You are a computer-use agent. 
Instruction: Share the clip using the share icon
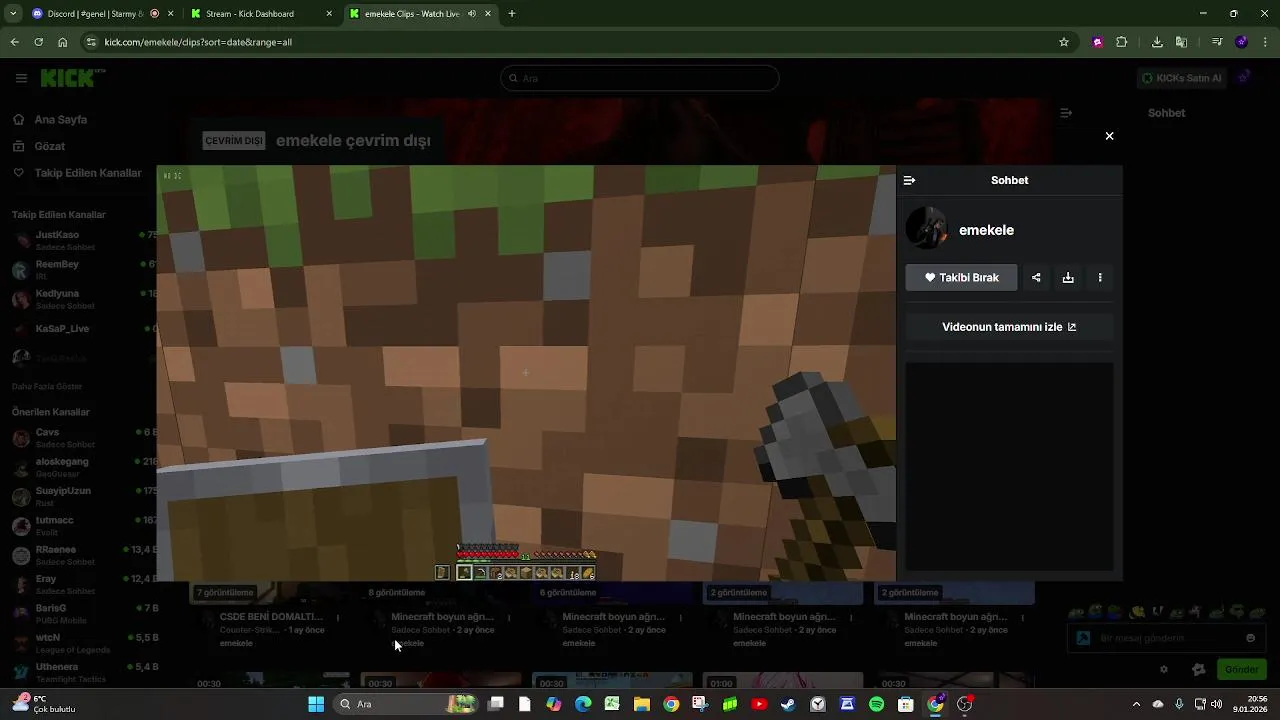[1036, 277]
